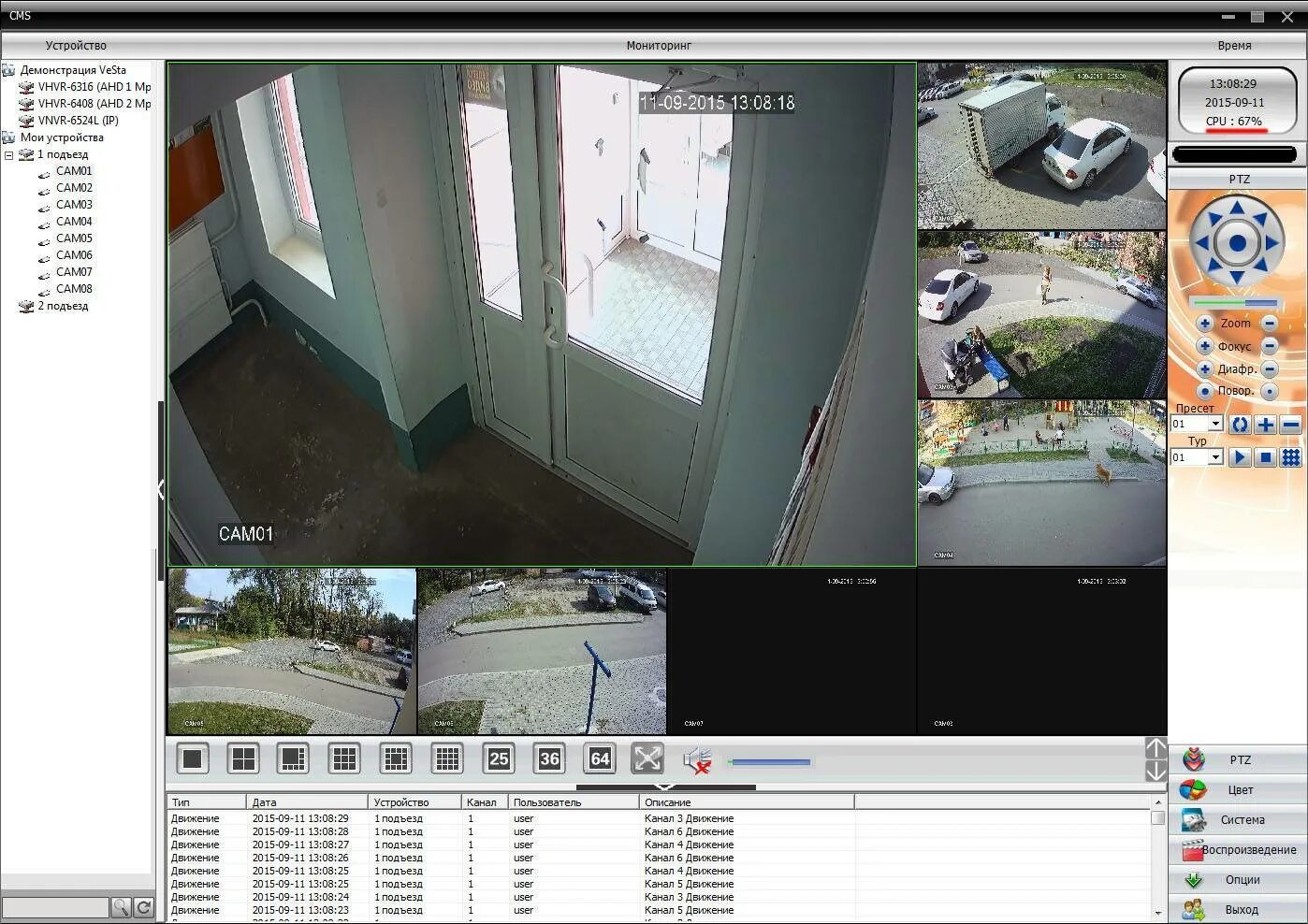The width and height of the screenshot is (1308, 924).
Task: Click the Zoom minus button
Action: [1270, 324]
